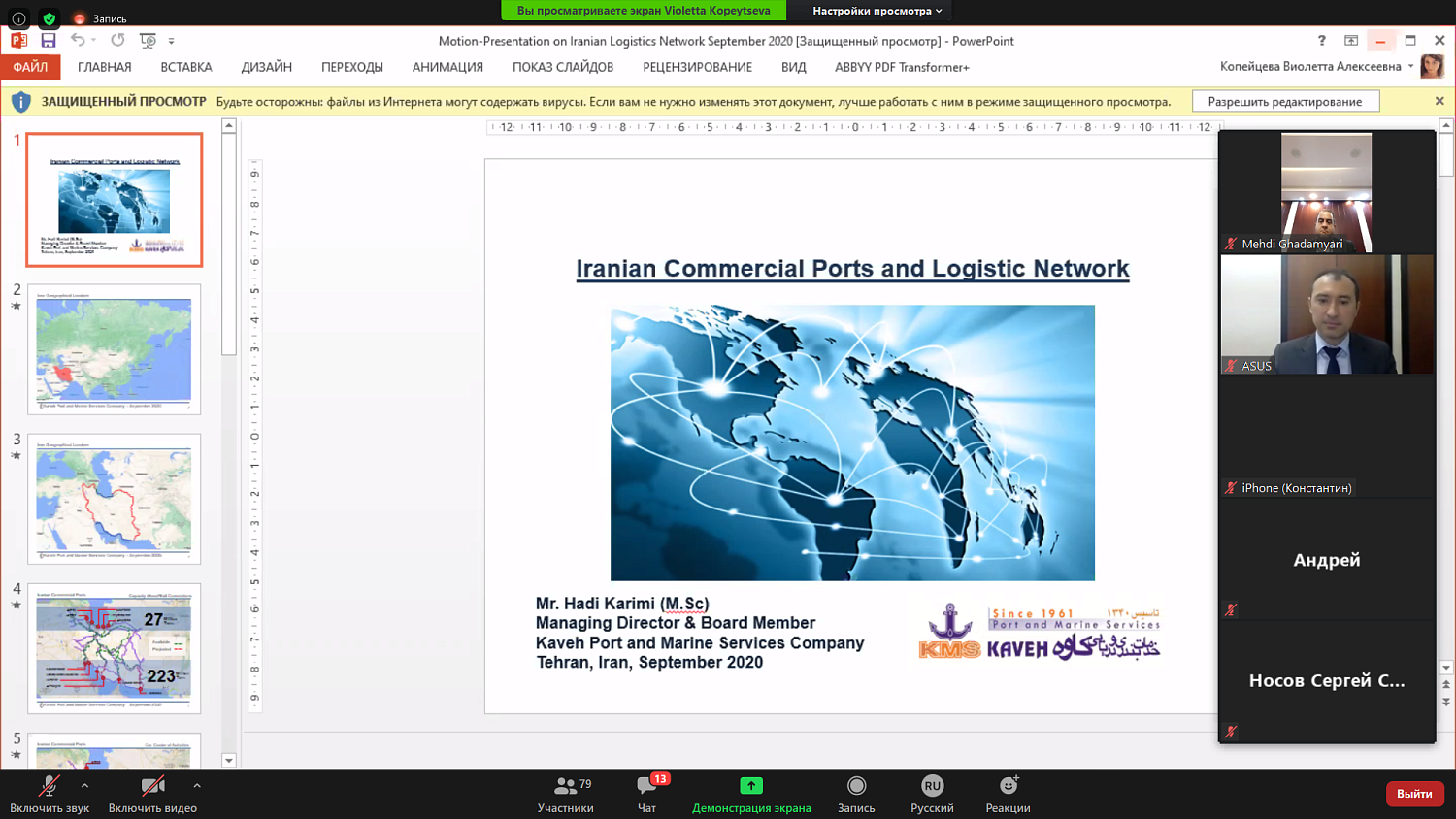Image resolution: width=1456 pixels, height=819 pixels.
Task: Click the globe network image on slide
Action: pos(852,442)
